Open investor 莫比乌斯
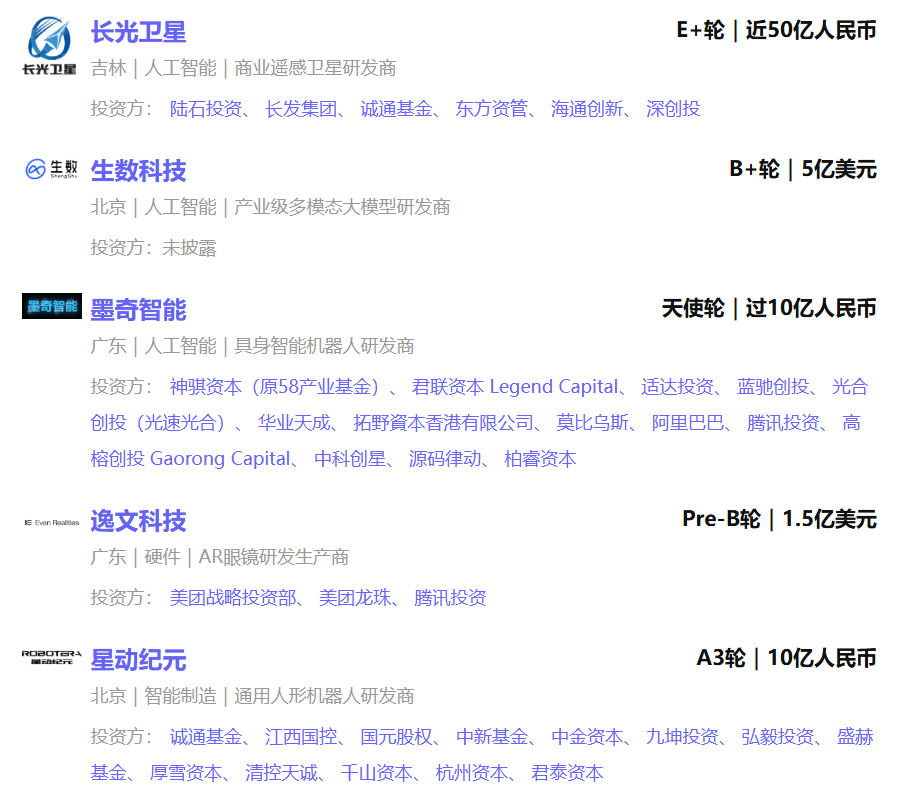 tap(592, 423)
